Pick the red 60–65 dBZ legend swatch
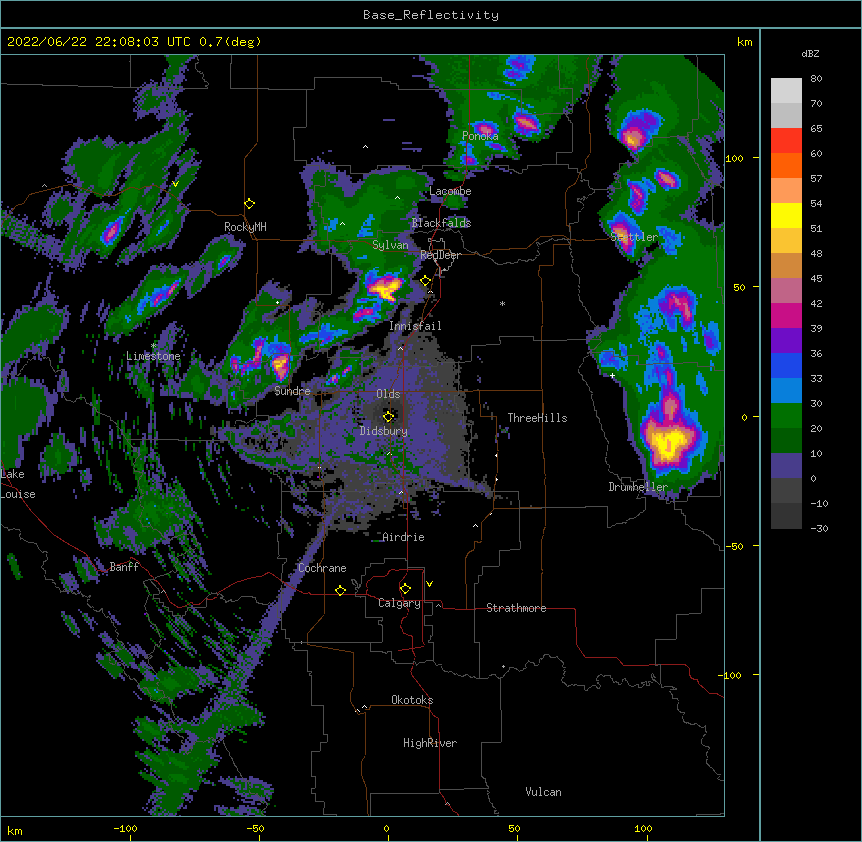 pos(786,141)
